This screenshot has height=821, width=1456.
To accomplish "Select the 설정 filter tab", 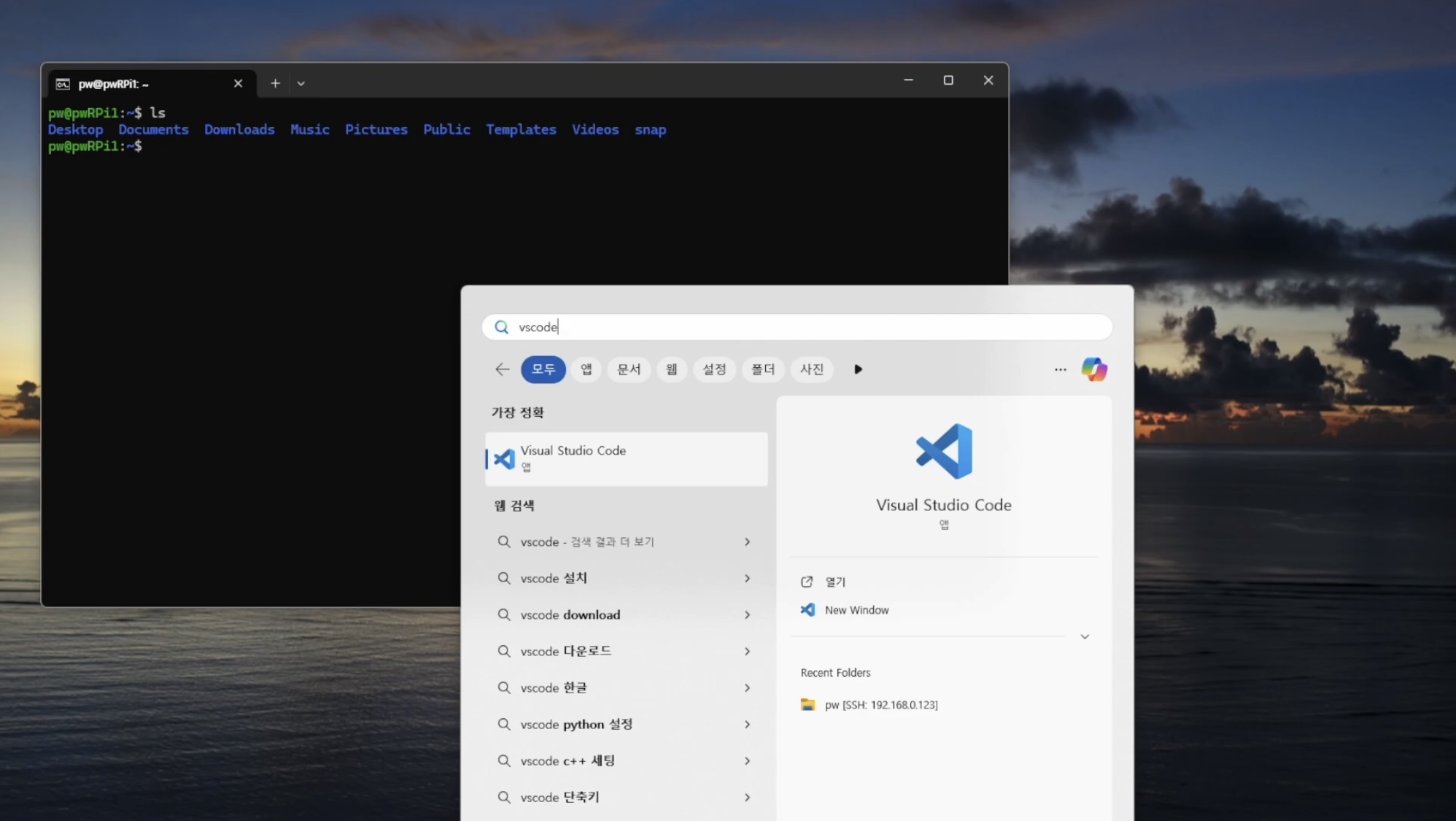I will 713,369.
